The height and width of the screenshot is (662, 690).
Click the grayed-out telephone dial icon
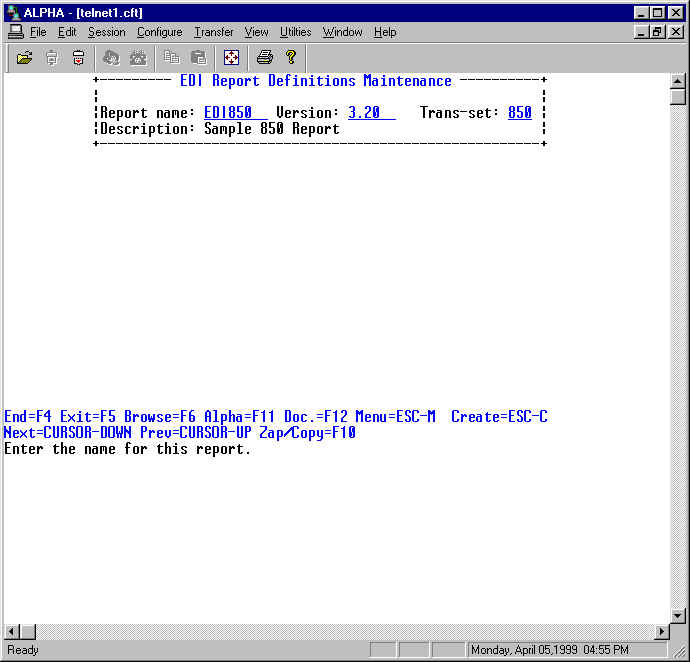tap(138, 58)
